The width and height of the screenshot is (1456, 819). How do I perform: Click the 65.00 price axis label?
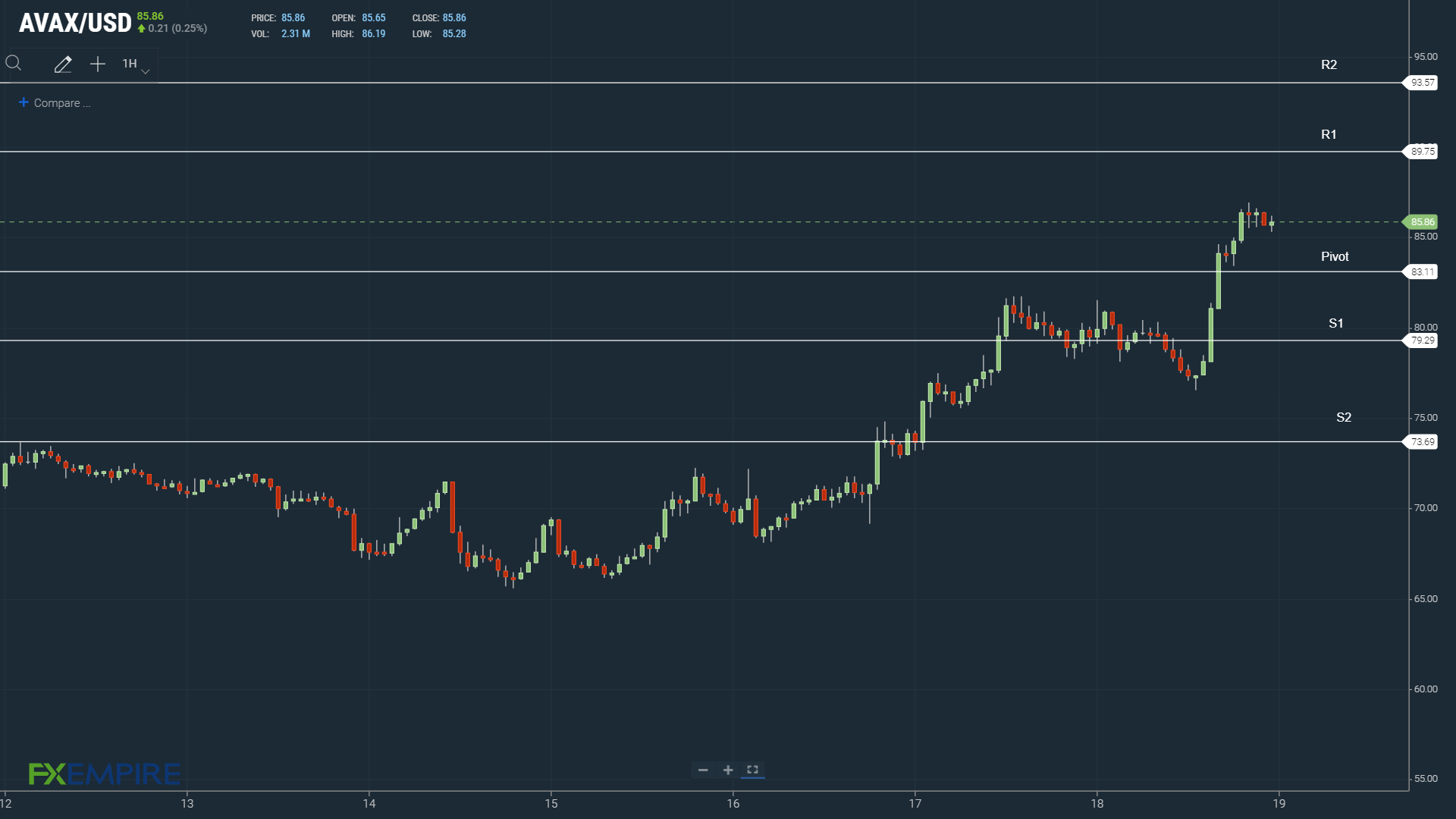[1425, 599]
